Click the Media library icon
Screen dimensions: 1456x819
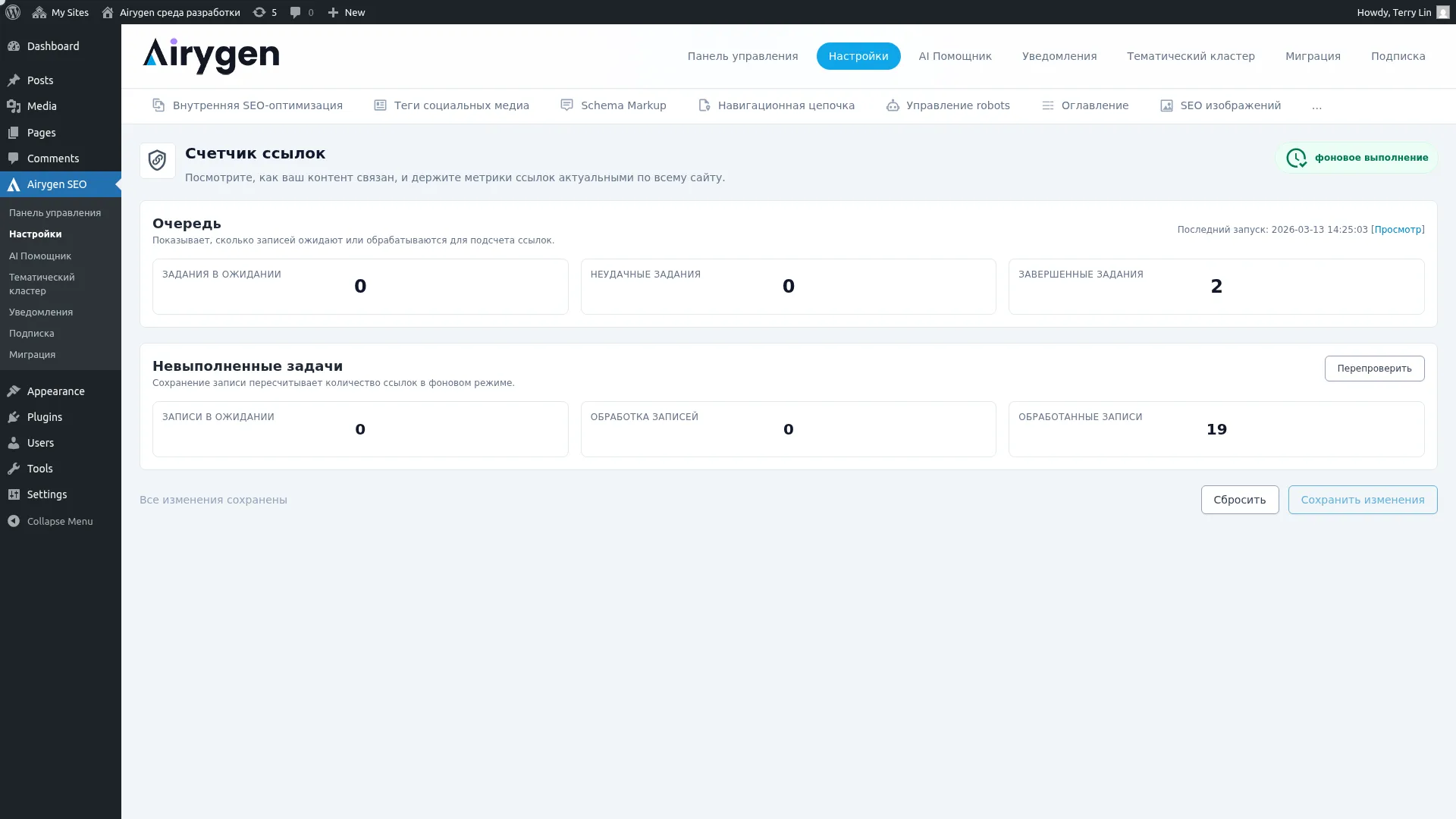point(14,106)
